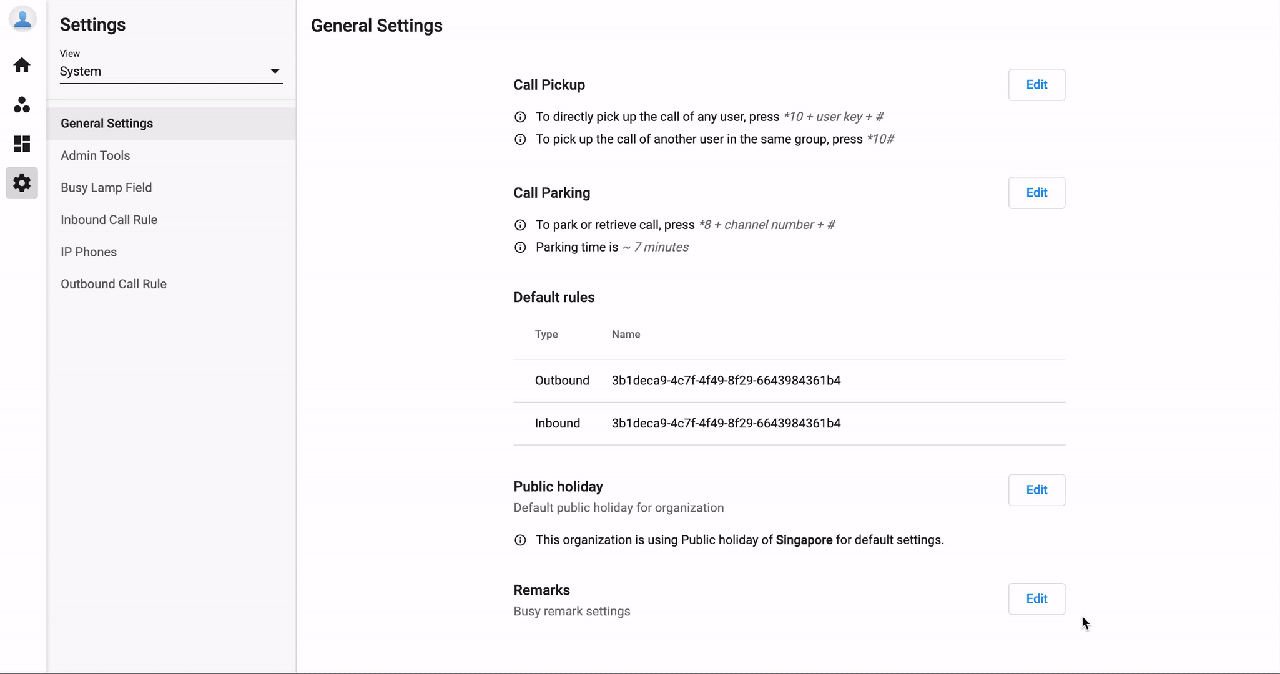The image size is (1280, 674).
Task: Edit Call Parking settings
Action: [x=1037, y=193]
